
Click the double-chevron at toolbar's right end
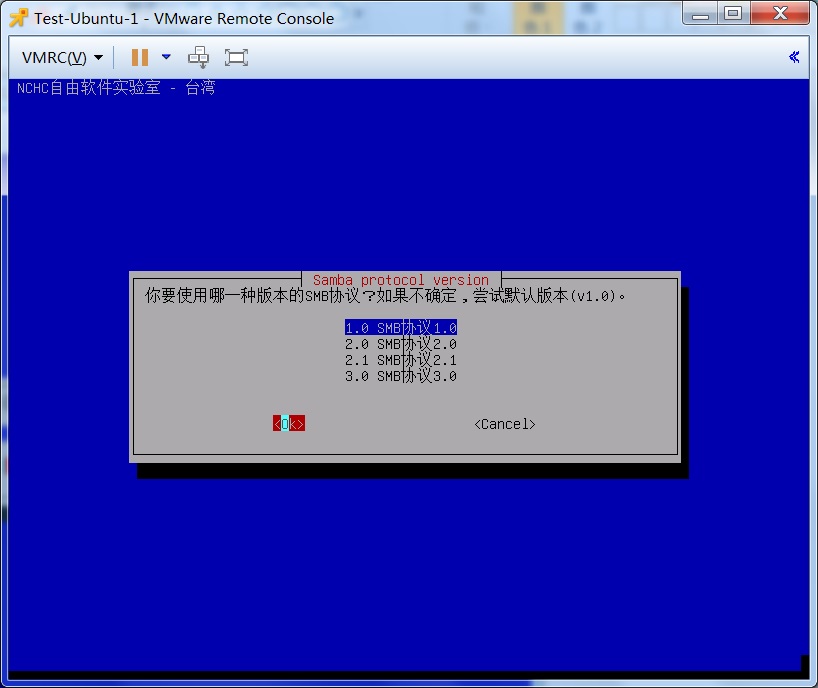[x=794, y=57]
